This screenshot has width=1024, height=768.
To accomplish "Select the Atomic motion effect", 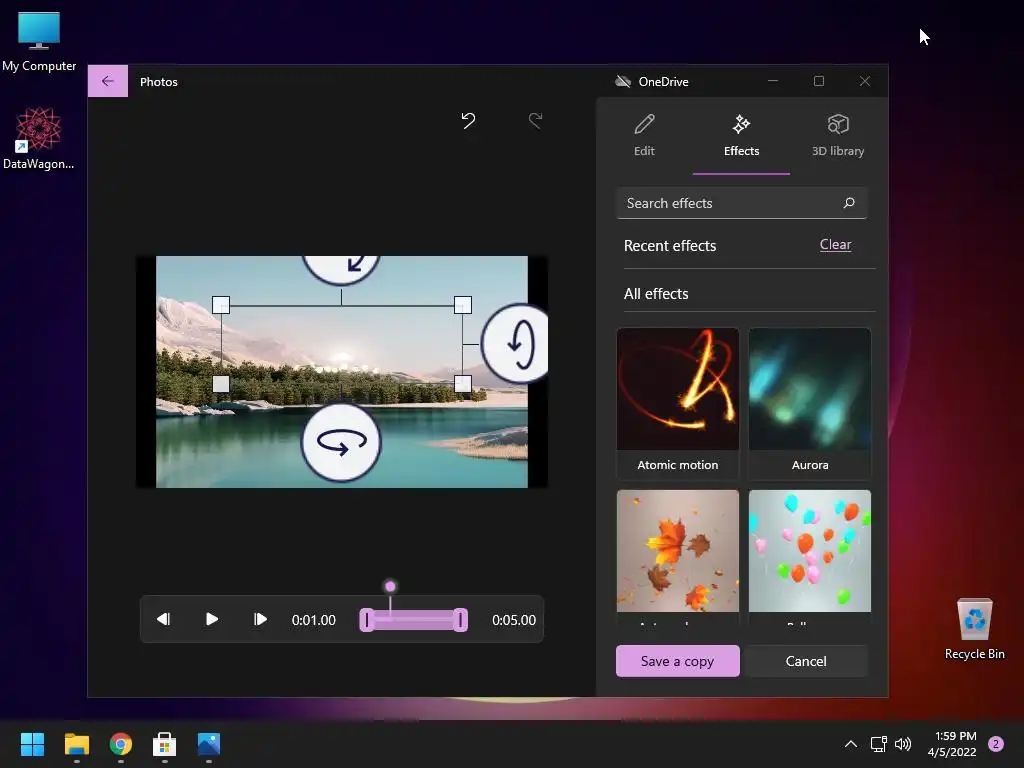I will tap(678, 403).
